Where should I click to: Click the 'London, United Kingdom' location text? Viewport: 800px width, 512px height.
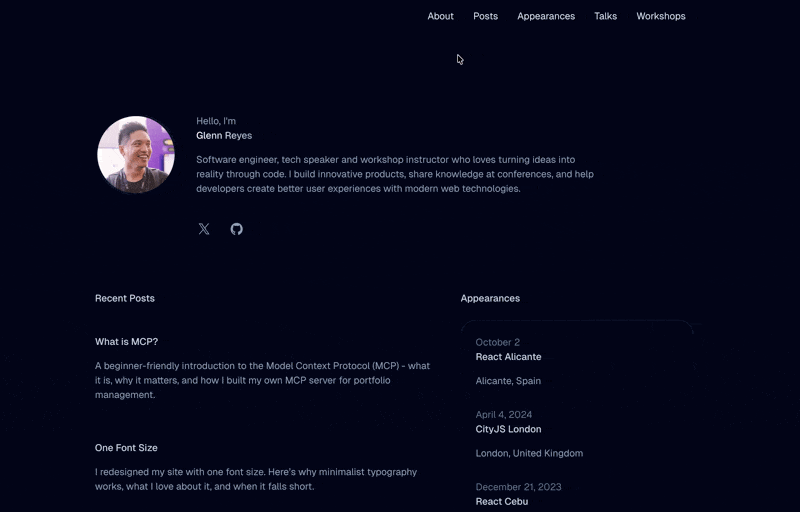click(x=529, y=453)
